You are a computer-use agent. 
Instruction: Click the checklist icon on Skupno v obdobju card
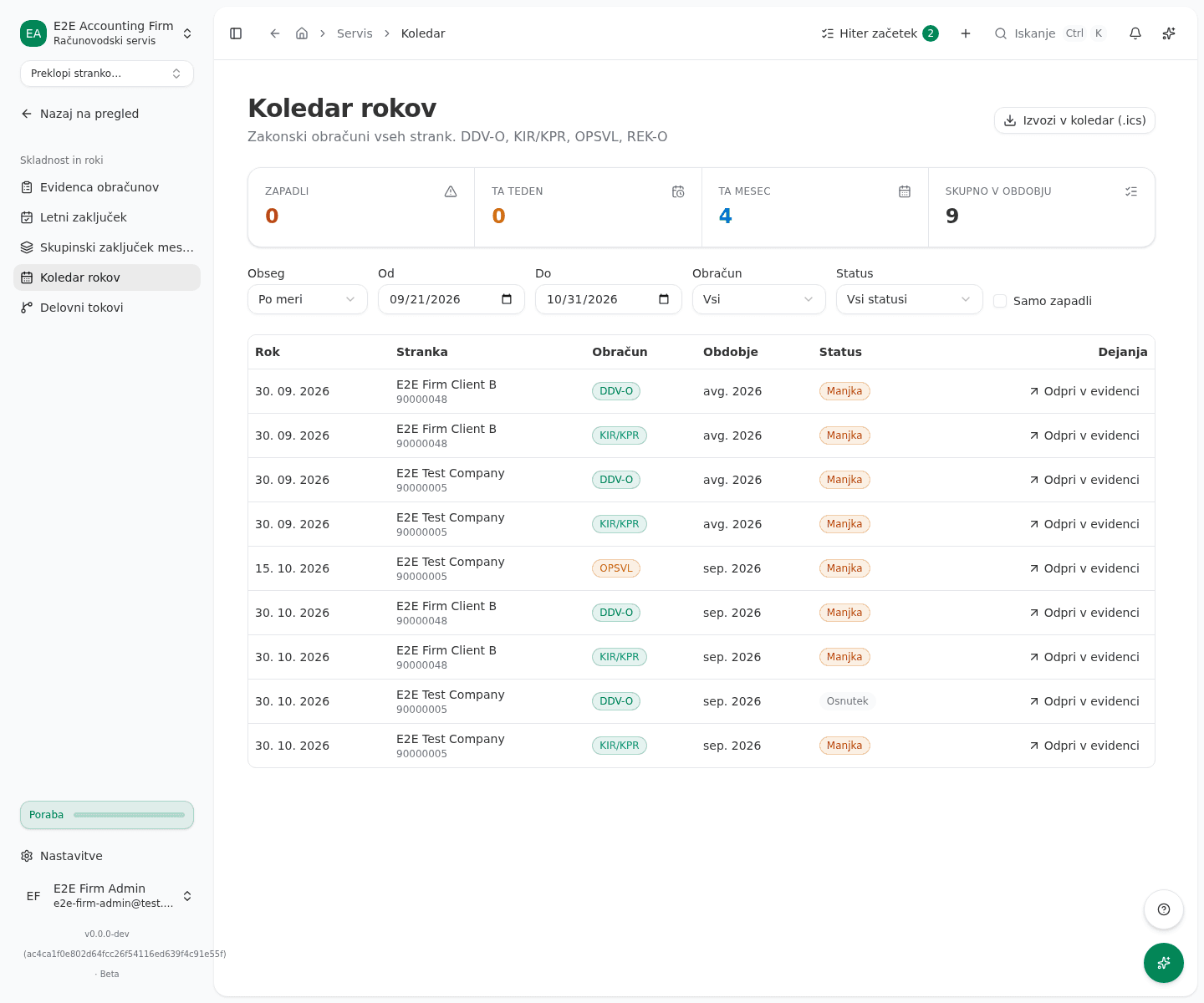pyautogui.click(x=1131, y=191)
